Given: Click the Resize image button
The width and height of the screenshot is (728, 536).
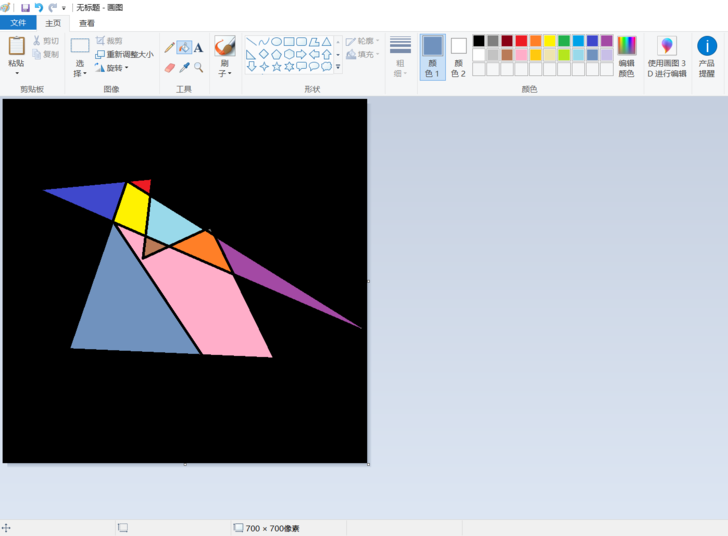Looking at the screenshot, I should (124, 54).
